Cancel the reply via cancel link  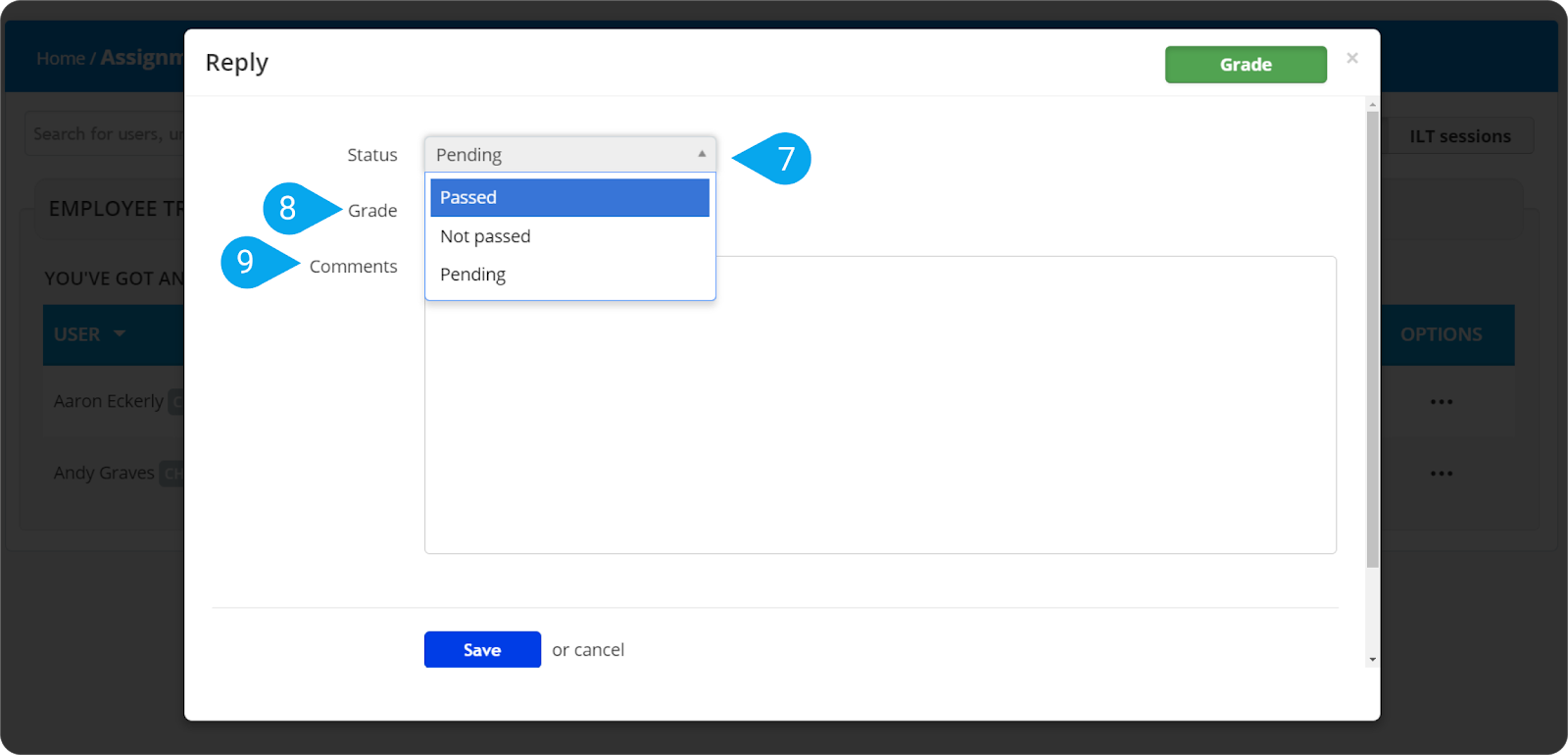pos(599,650)
